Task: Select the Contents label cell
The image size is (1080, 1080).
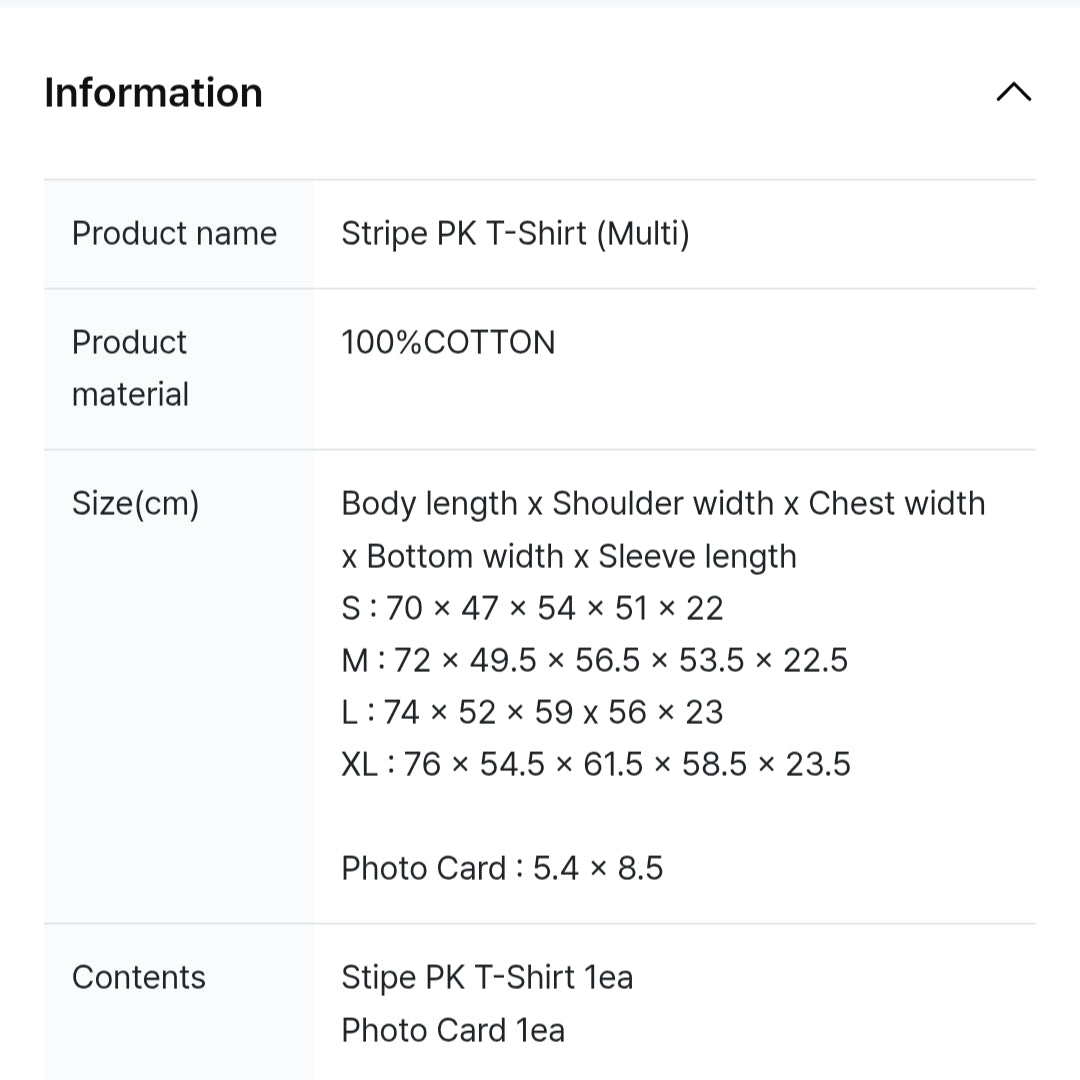Action: (x=178, y=1001)
